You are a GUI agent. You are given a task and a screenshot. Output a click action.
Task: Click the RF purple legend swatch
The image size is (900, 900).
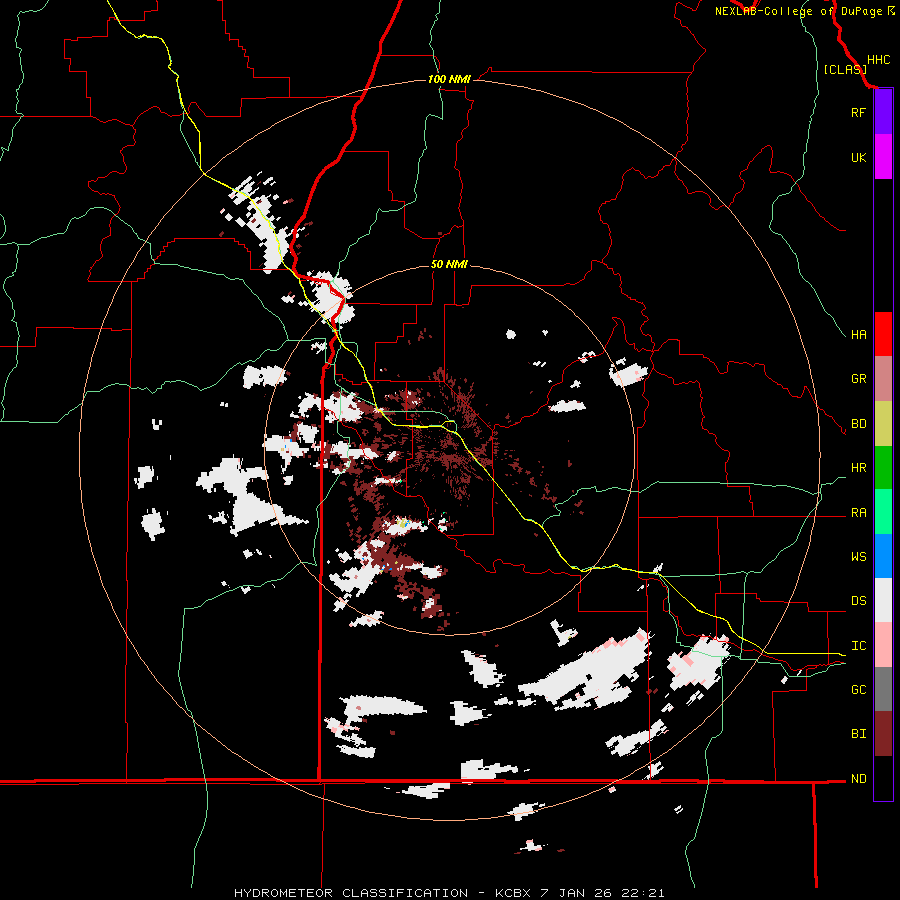(x=883, y=112)
